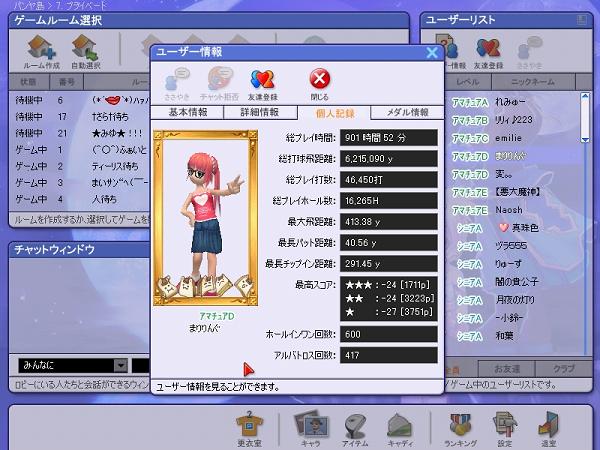Click the レベル column header in user list

tap(468, 82)
